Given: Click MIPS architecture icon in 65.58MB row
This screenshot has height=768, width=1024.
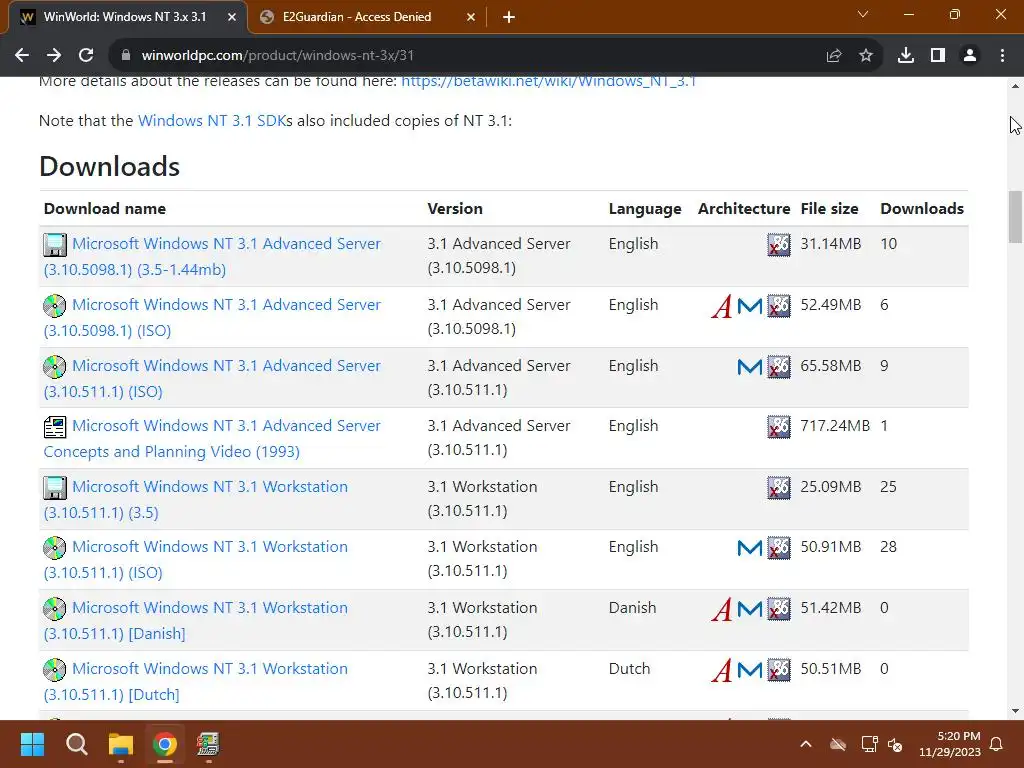Looking at the screenshot, I should coord(750,366).
